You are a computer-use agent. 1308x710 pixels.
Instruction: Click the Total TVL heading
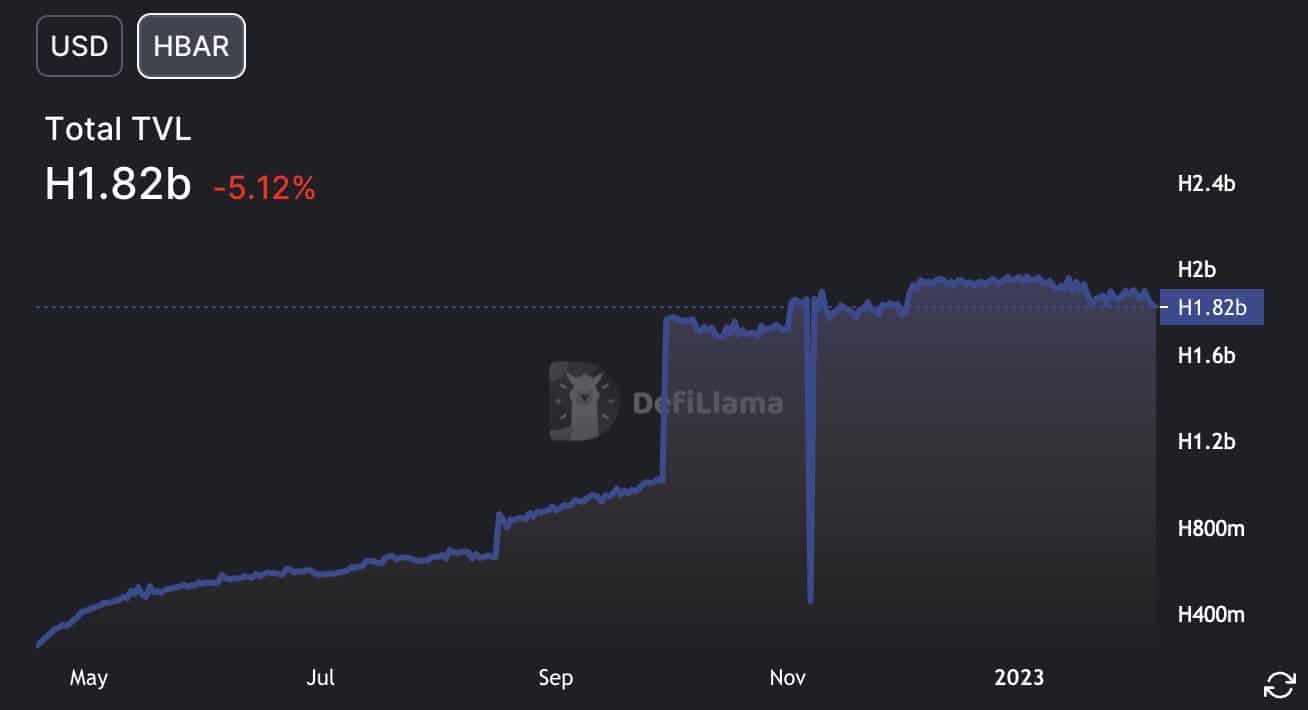click(118, 129)
